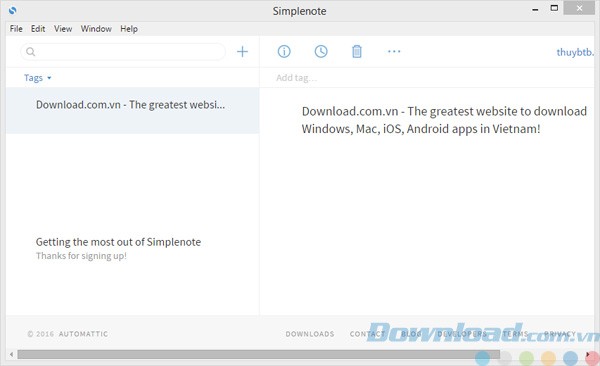Open the three-dots more options menu
The width and height of the screenshot is (600, 366).
pyautogui.click(x=394, y=51)
